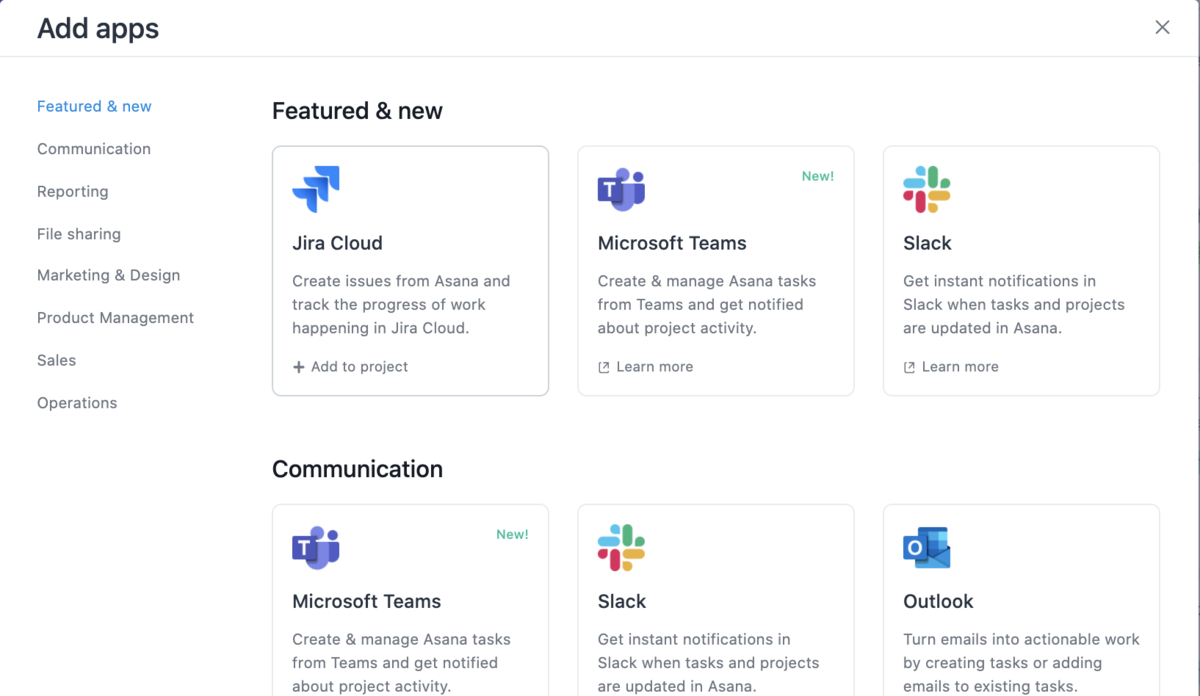The height and width of the screenshot is (696, 1200).
Task: Add Jira Cloud to project
Action: (350, 367)
